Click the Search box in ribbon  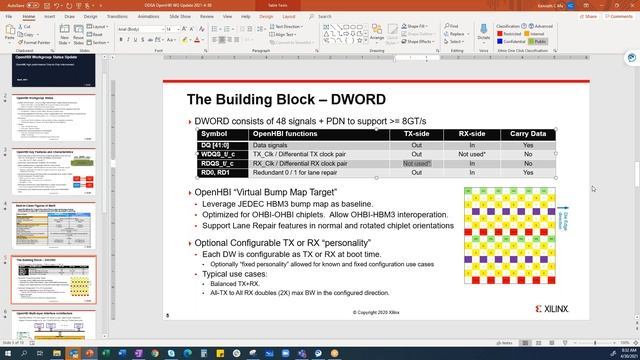(x=324, y=16)
